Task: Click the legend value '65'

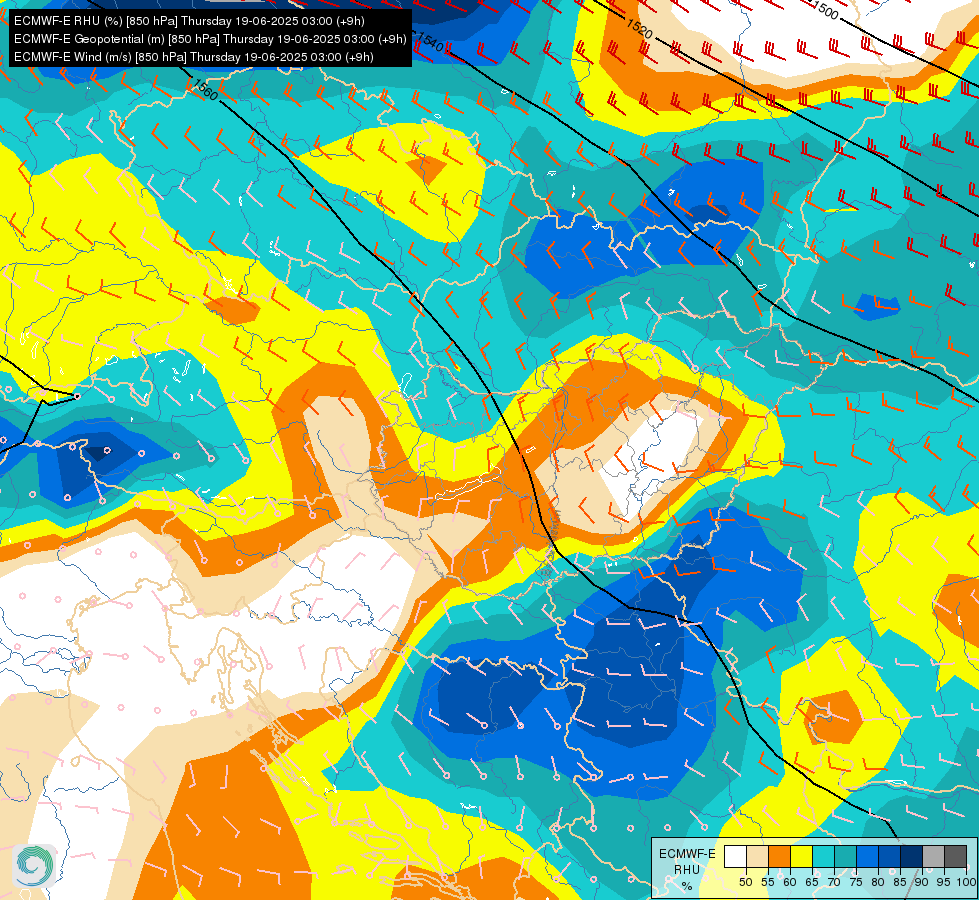Action: 812,882
